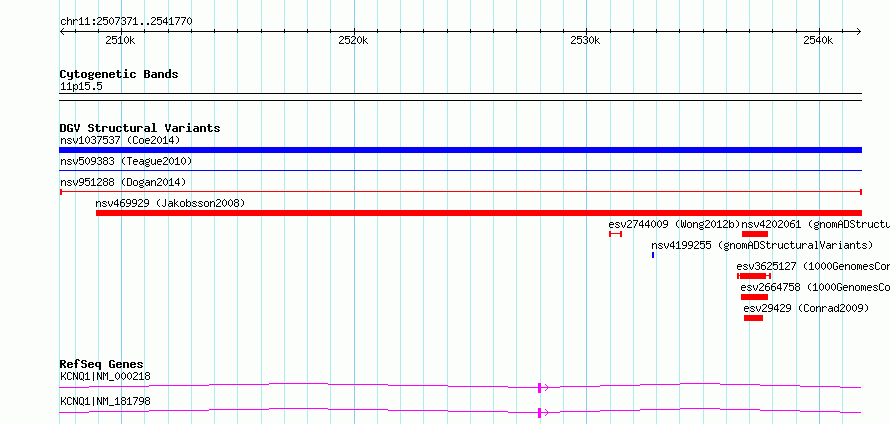Screen dimensions: 890x424
Task: Click the nsv1037537 (Coe2014) label
Action: coord(120,140)
